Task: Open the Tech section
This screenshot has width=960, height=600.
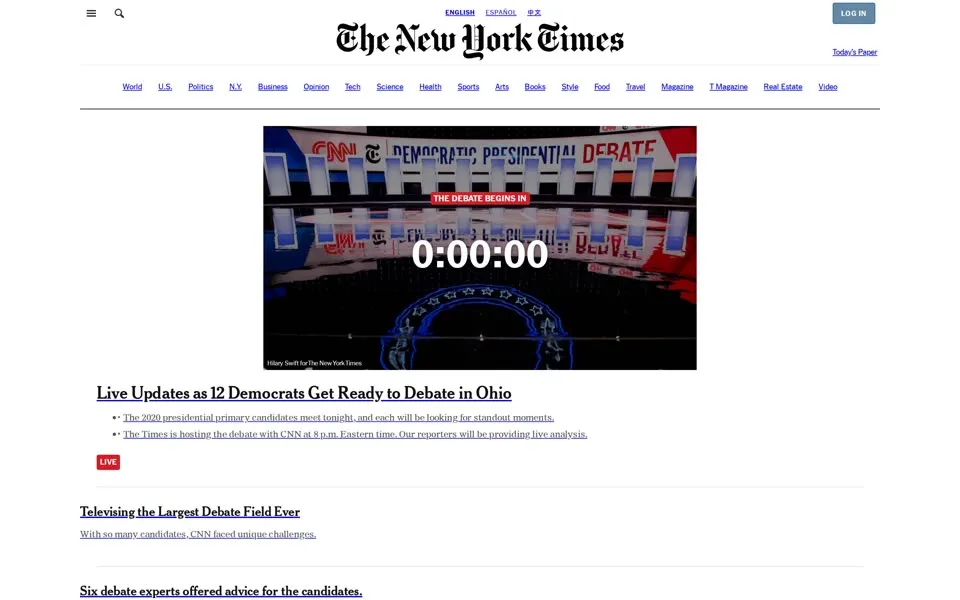Action: [x=353, y=87]
